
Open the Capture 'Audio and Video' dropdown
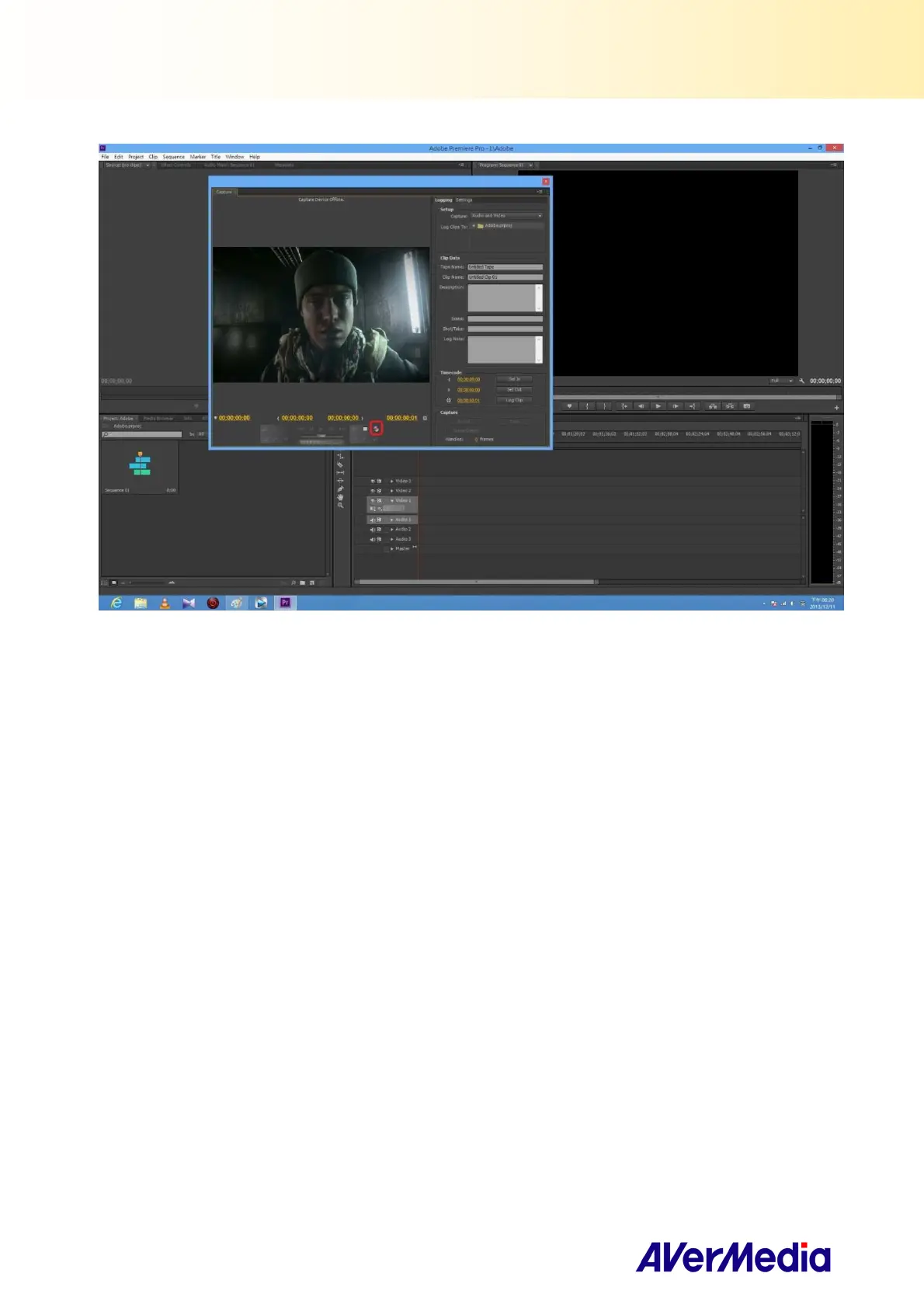click(x=506, y=216)
